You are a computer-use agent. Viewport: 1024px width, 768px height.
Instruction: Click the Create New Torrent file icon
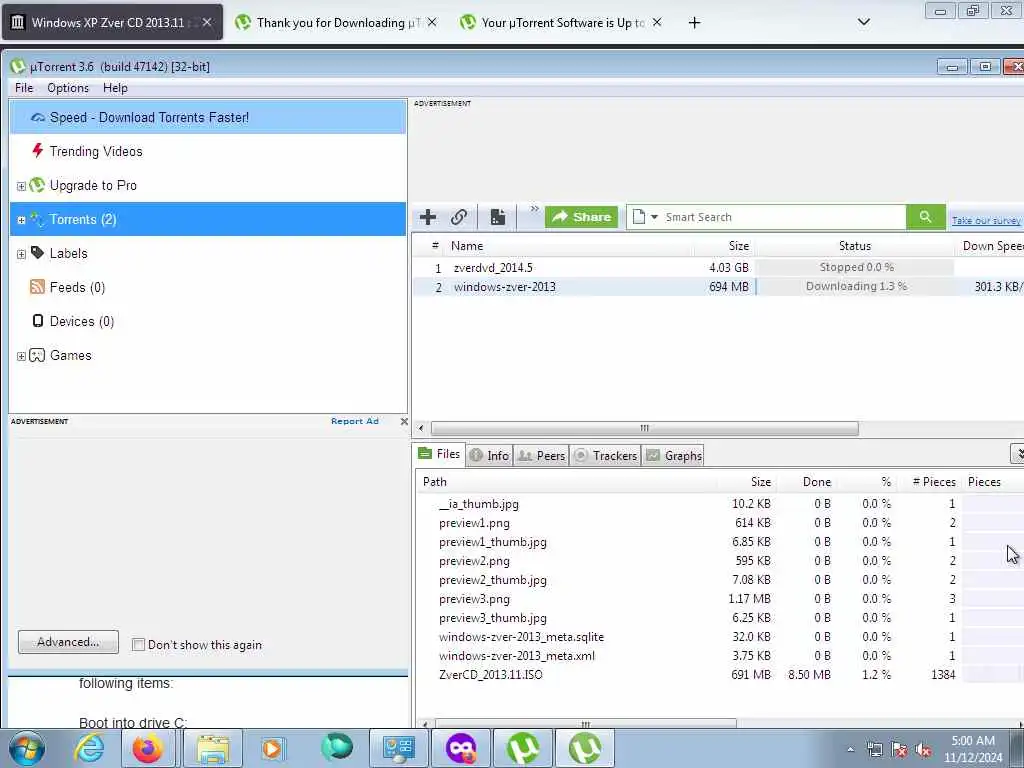[498, 217]
